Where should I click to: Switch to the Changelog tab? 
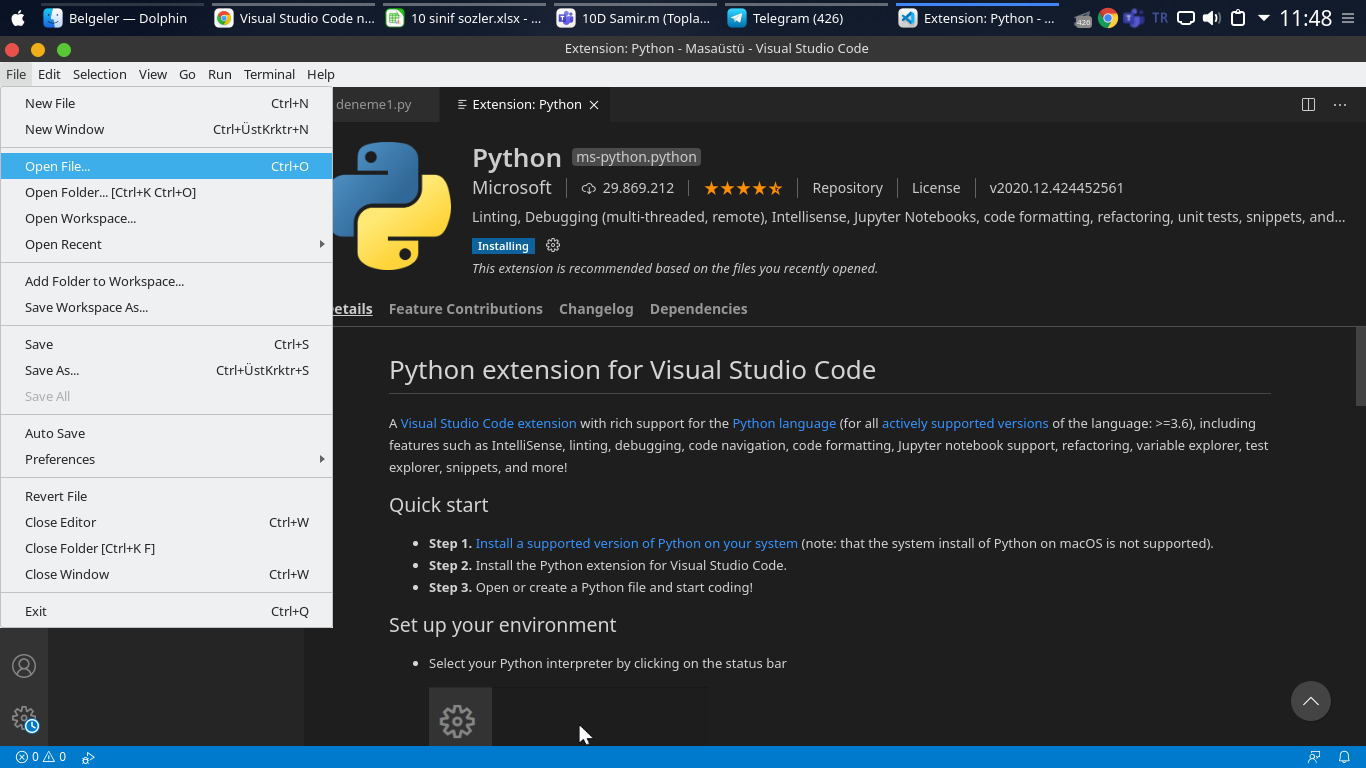596,309
